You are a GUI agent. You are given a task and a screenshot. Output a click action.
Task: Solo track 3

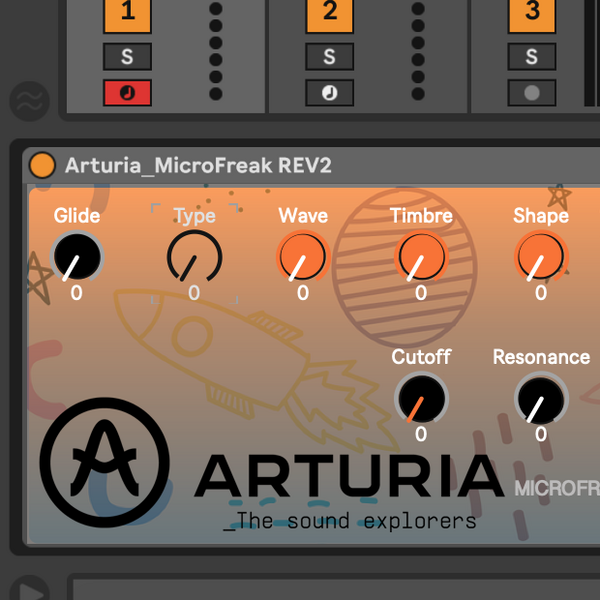[532, 57]
